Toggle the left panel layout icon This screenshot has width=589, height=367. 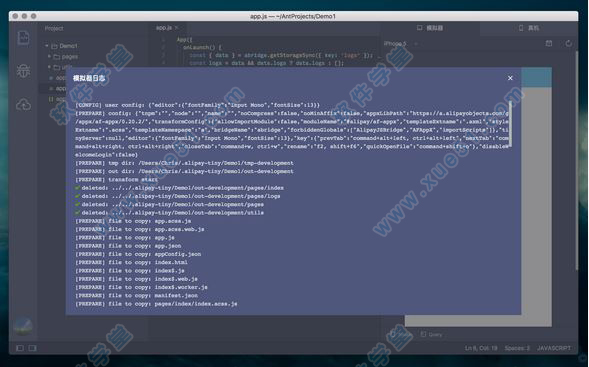coord(20,348)
